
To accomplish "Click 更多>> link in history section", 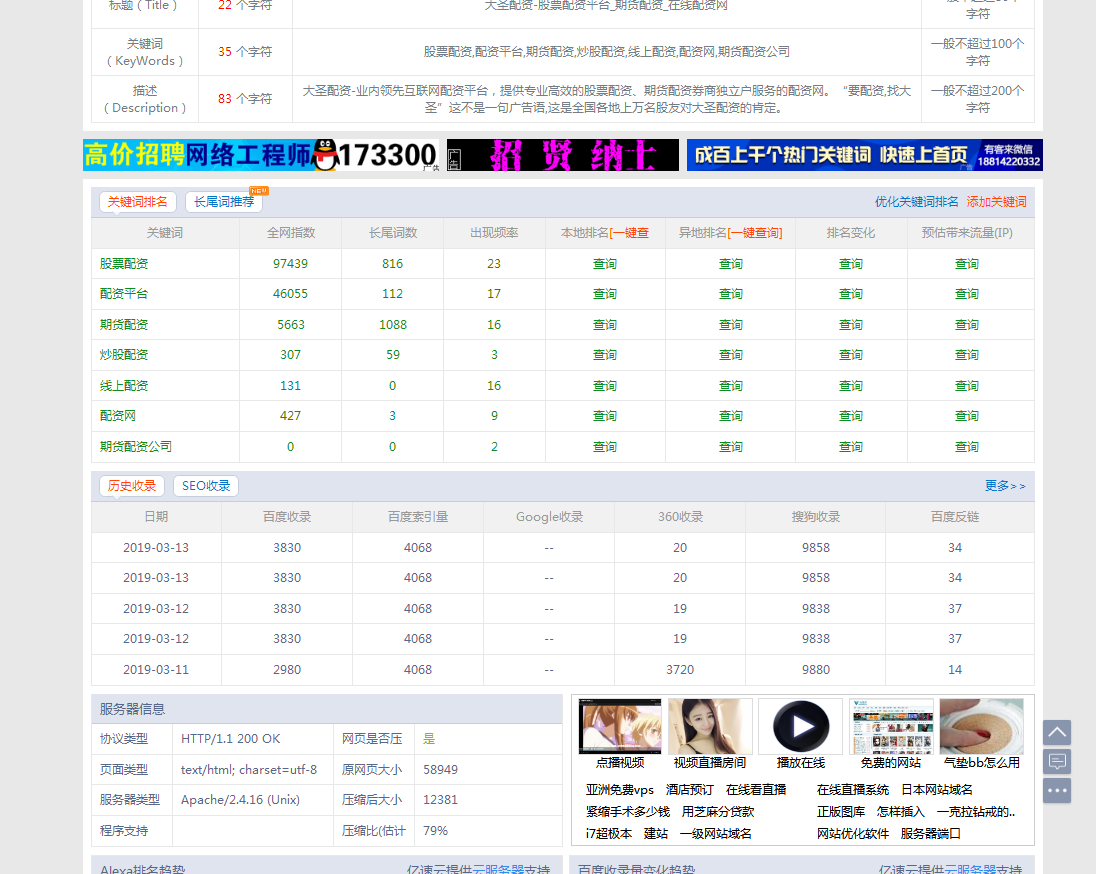I will (x=1004, y=486).
